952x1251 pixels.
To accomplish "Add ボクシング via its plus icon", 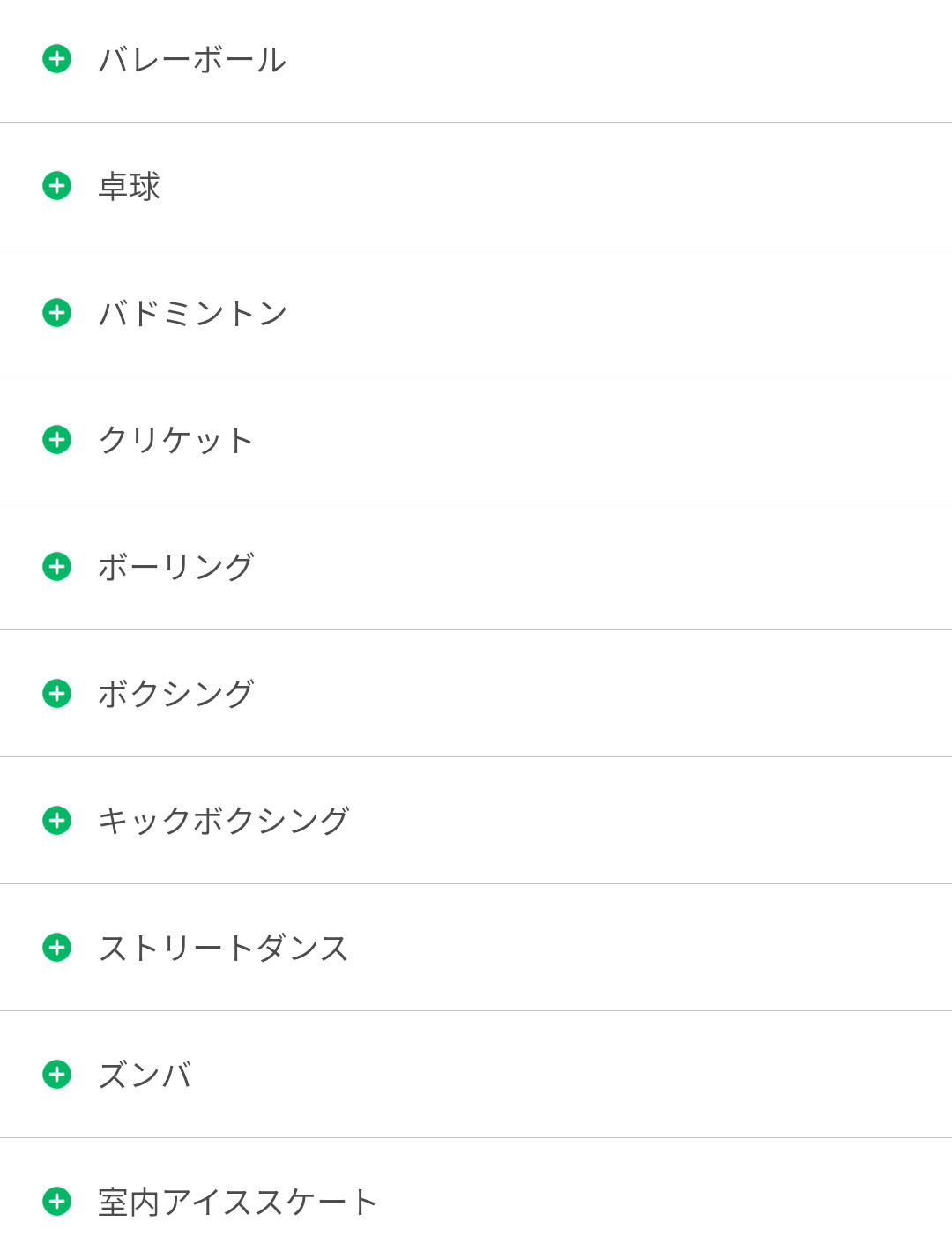I will 56,694.
